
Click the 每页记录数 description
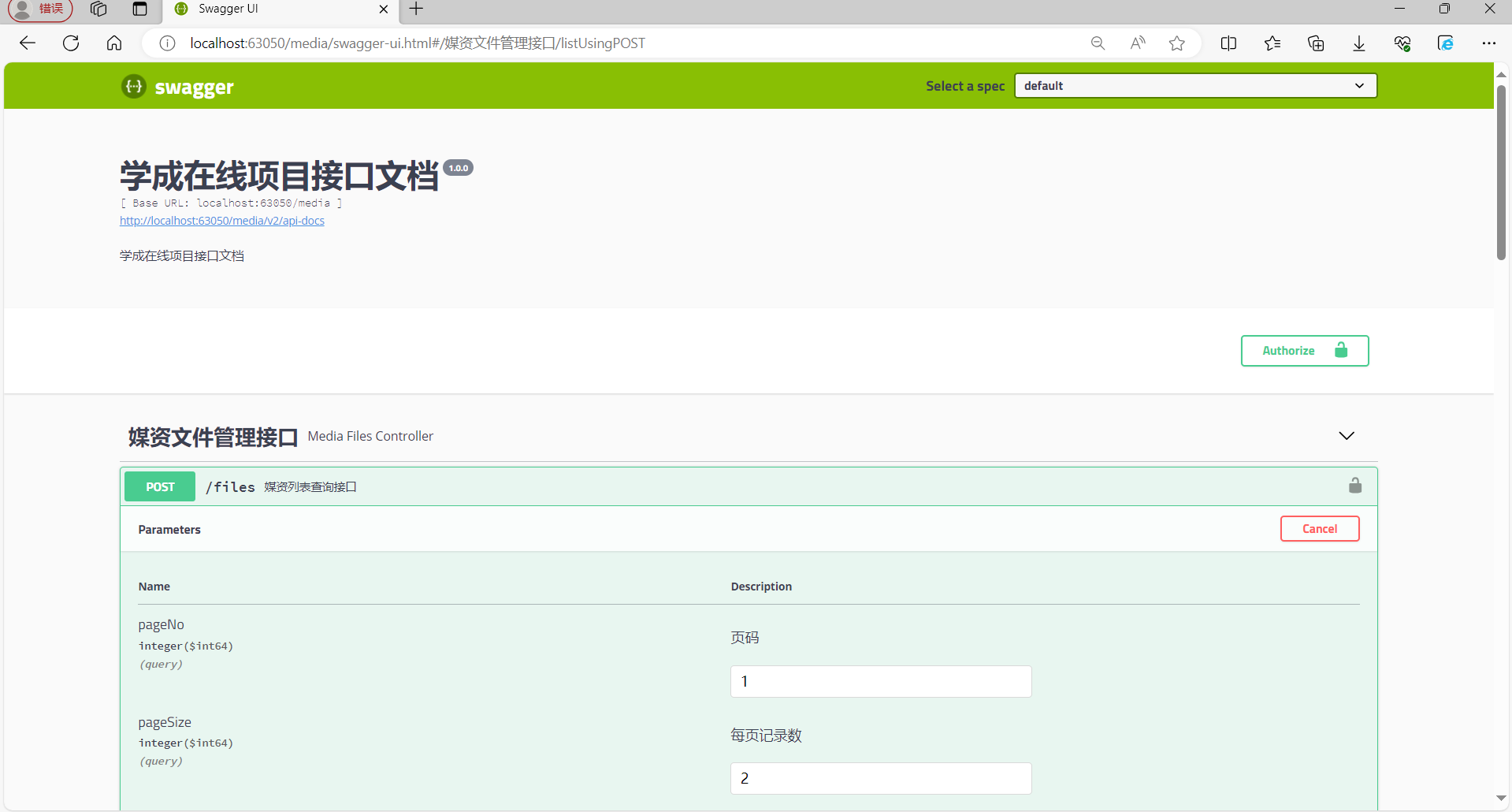[766, 736]
